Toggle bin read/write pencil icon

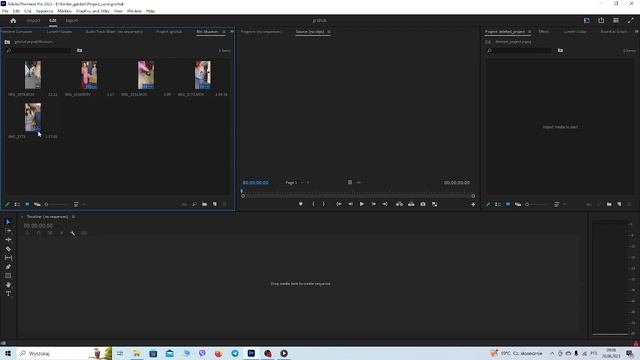pyautogui.click(x=7, y=204)
